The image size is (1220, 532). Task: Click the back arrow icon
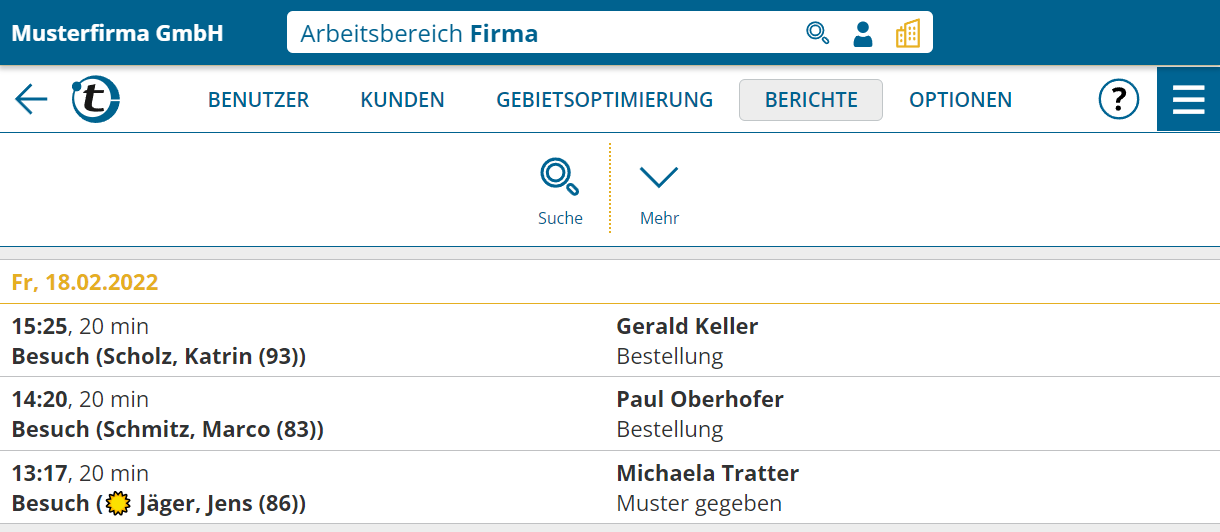(31, 99)
